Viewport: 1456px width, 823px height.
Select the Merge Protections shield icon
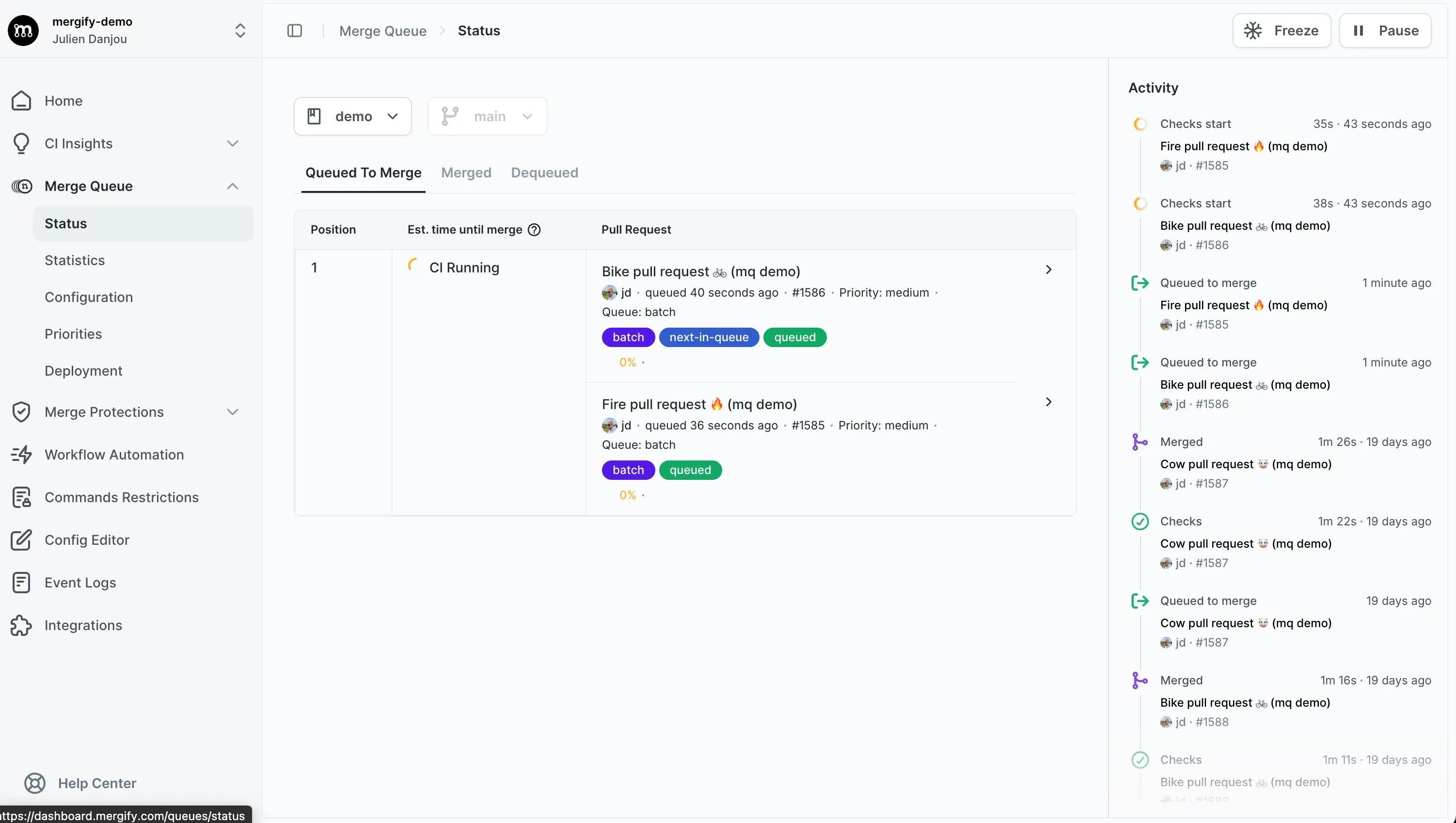pyautogui.click(x=21, y=411)
